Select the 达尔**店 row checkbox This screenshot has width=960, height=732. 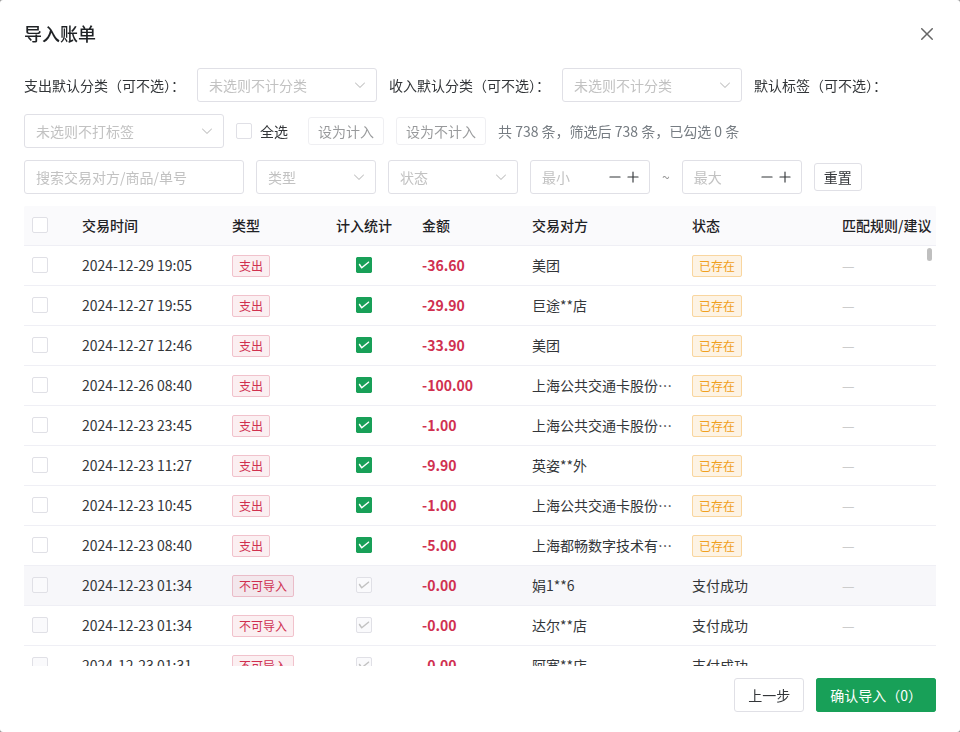(x=40, y=625)
